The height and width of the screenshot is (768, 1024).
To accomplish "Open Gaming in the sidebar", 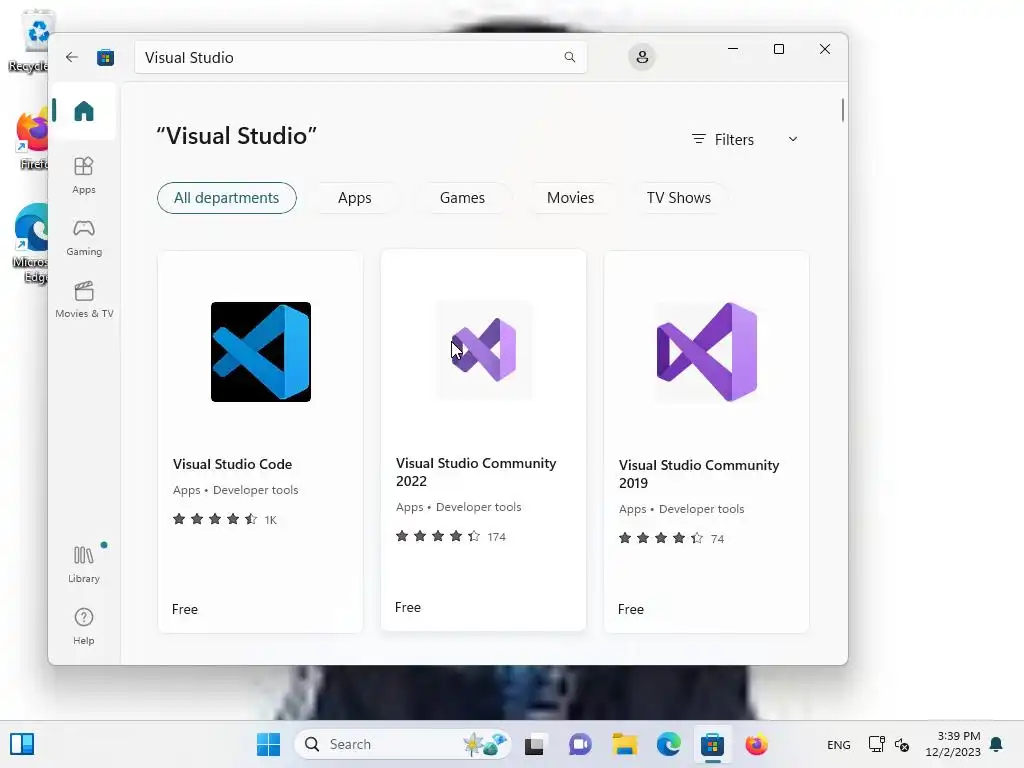I will coord(84,238).
